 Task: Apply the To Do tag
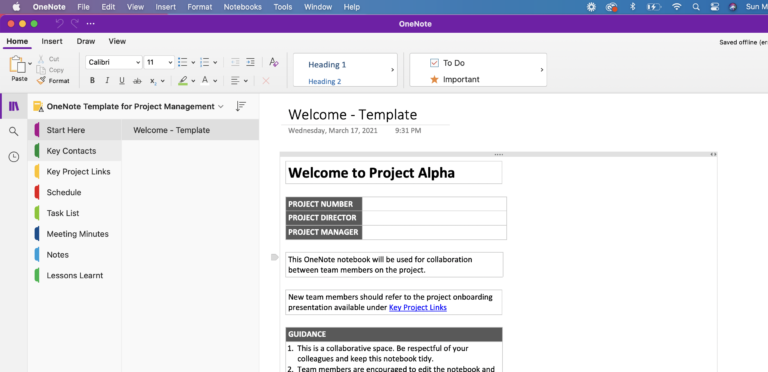[x=447, y=63]
